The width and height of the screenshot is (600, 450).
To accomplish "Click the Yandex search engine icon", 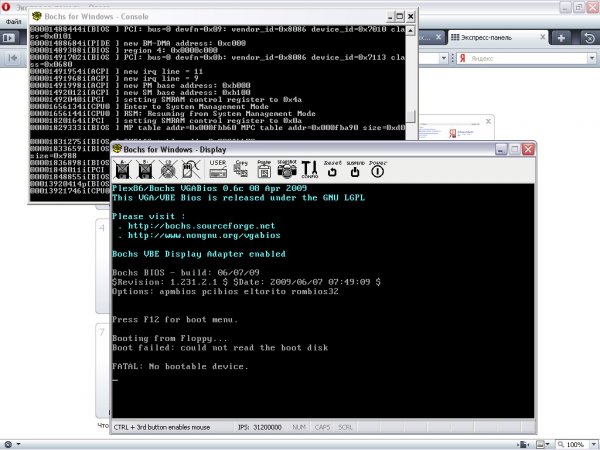I will (463, 58).
